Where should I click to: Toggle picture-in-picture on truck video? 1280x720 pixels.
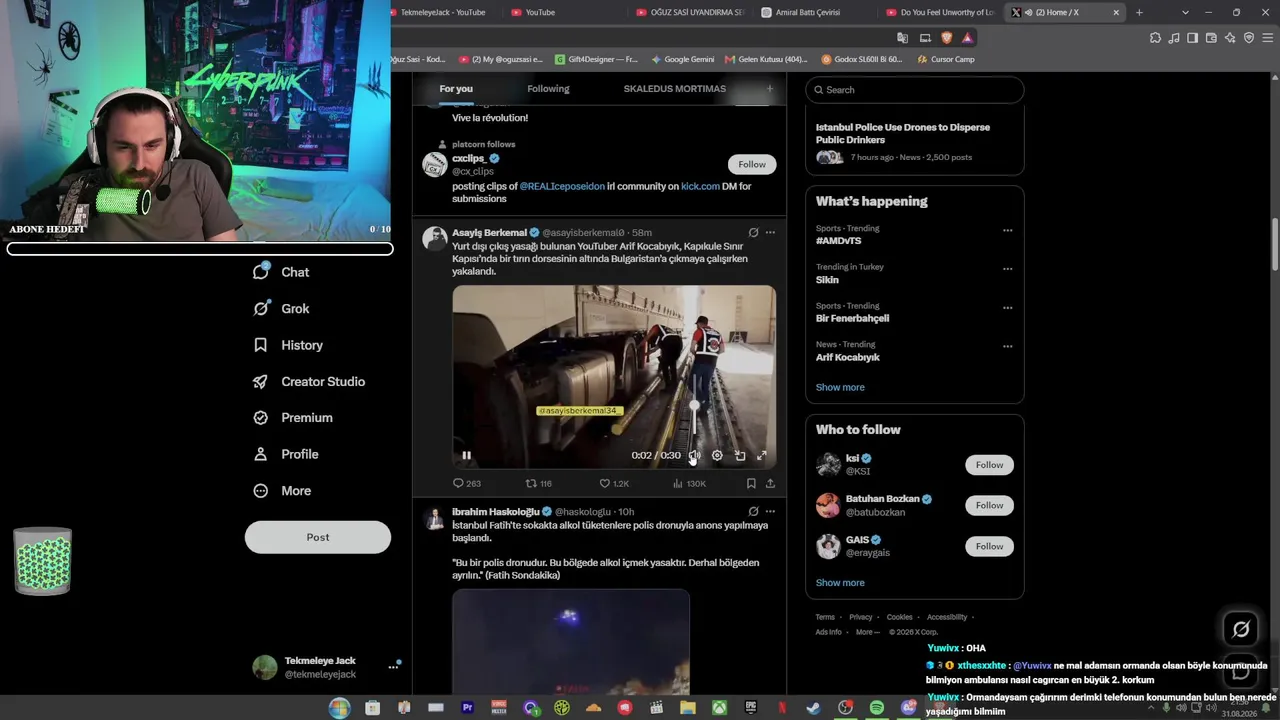[740, 455]
